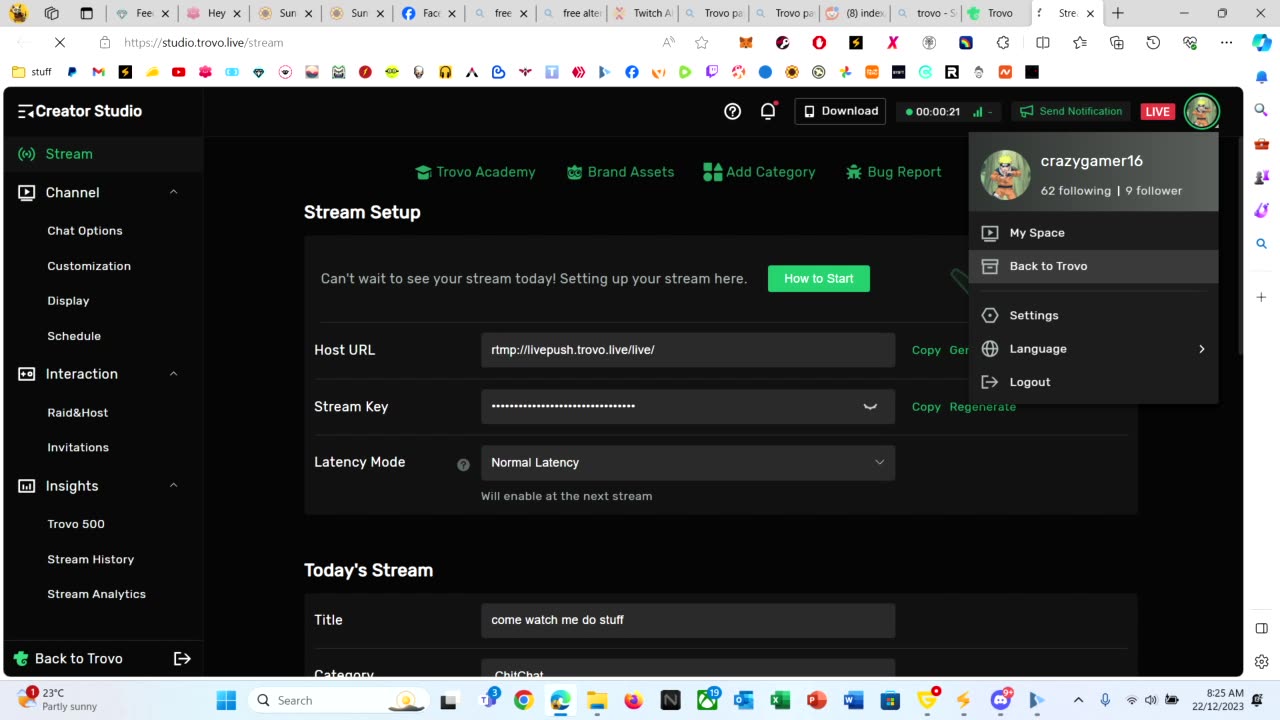Screen dimensions: 1280x720
Task: Select Back to Trovo in the profile menu
Action: (x=1093, y=266)
